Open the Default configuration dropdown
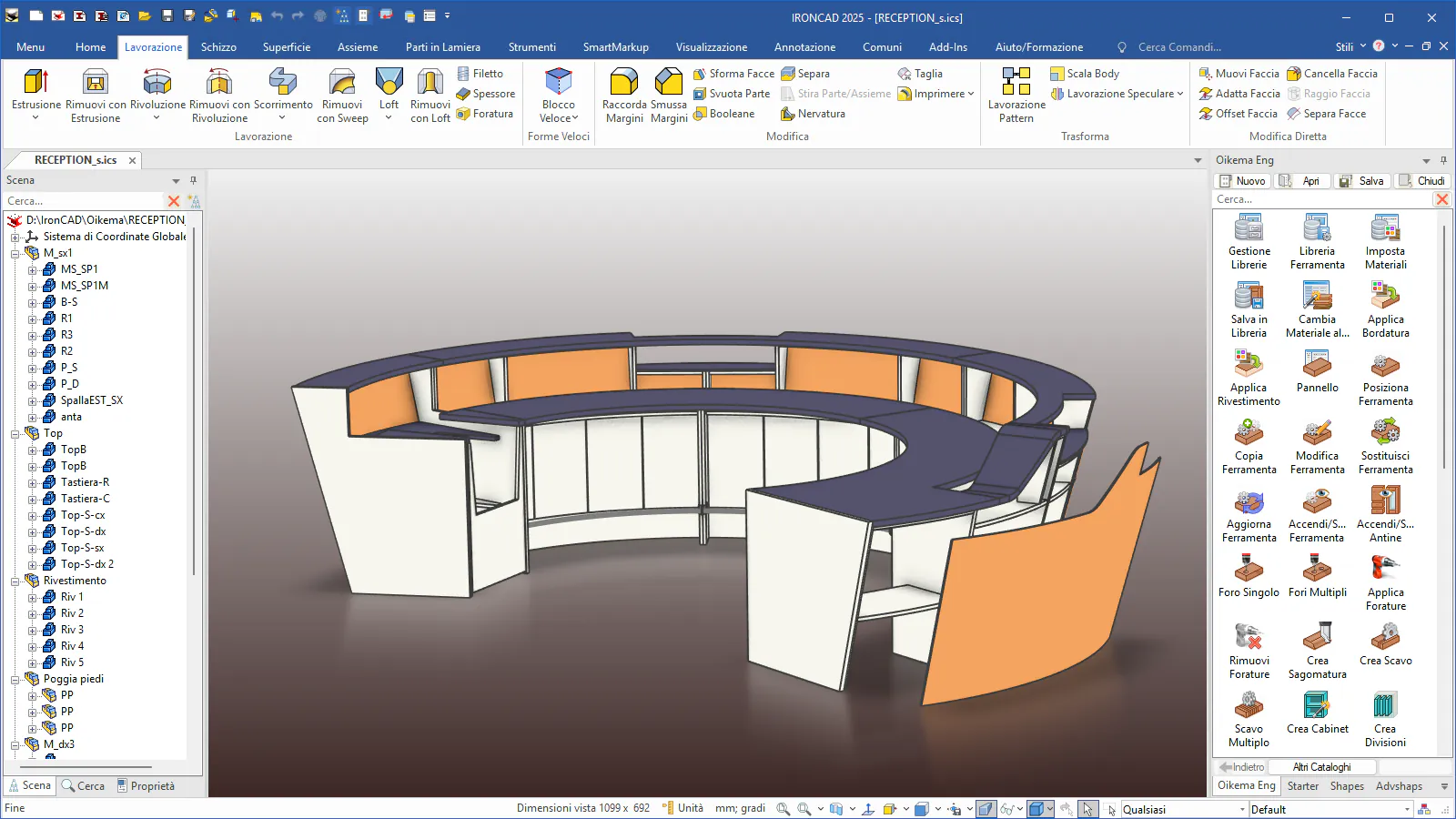Viewport: 1456px width, 819px height. coord(1406,809)
